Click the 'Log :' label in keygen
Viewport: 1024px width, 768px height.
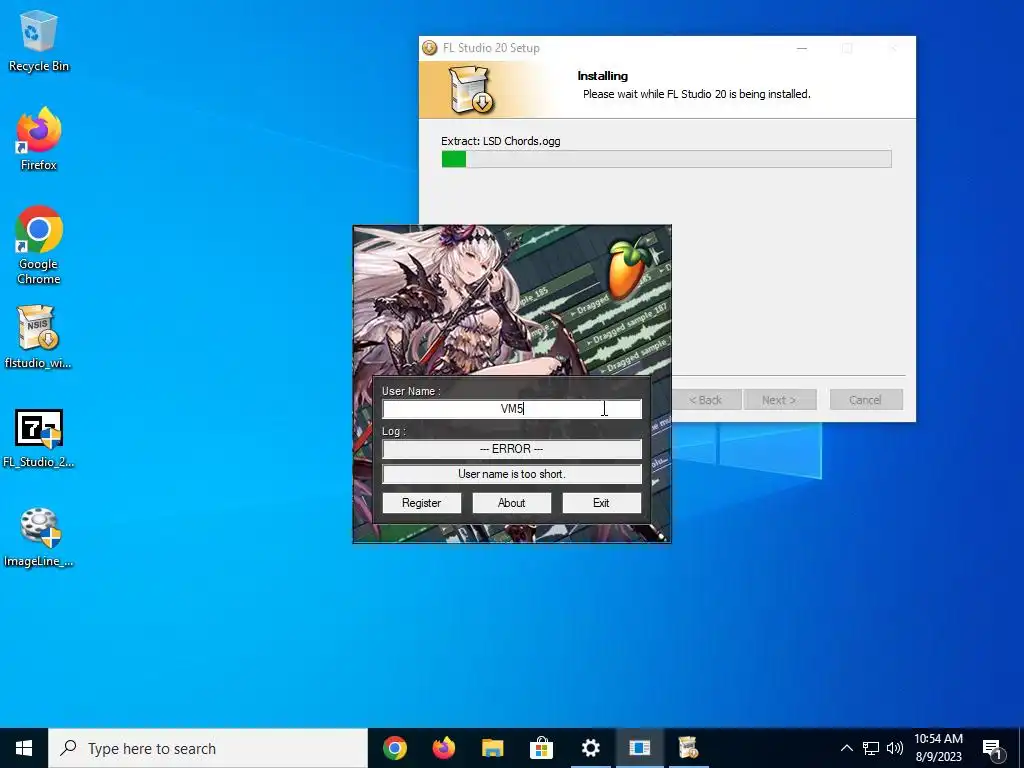[394, 432]
